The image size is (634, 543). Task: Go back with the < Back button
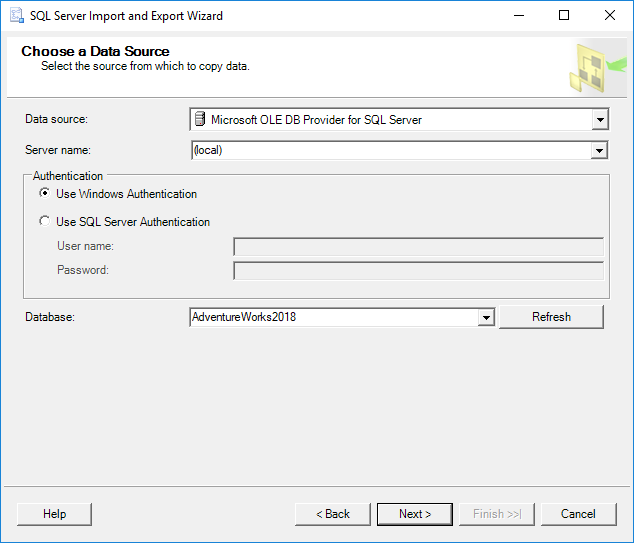[x=333, y=514]
